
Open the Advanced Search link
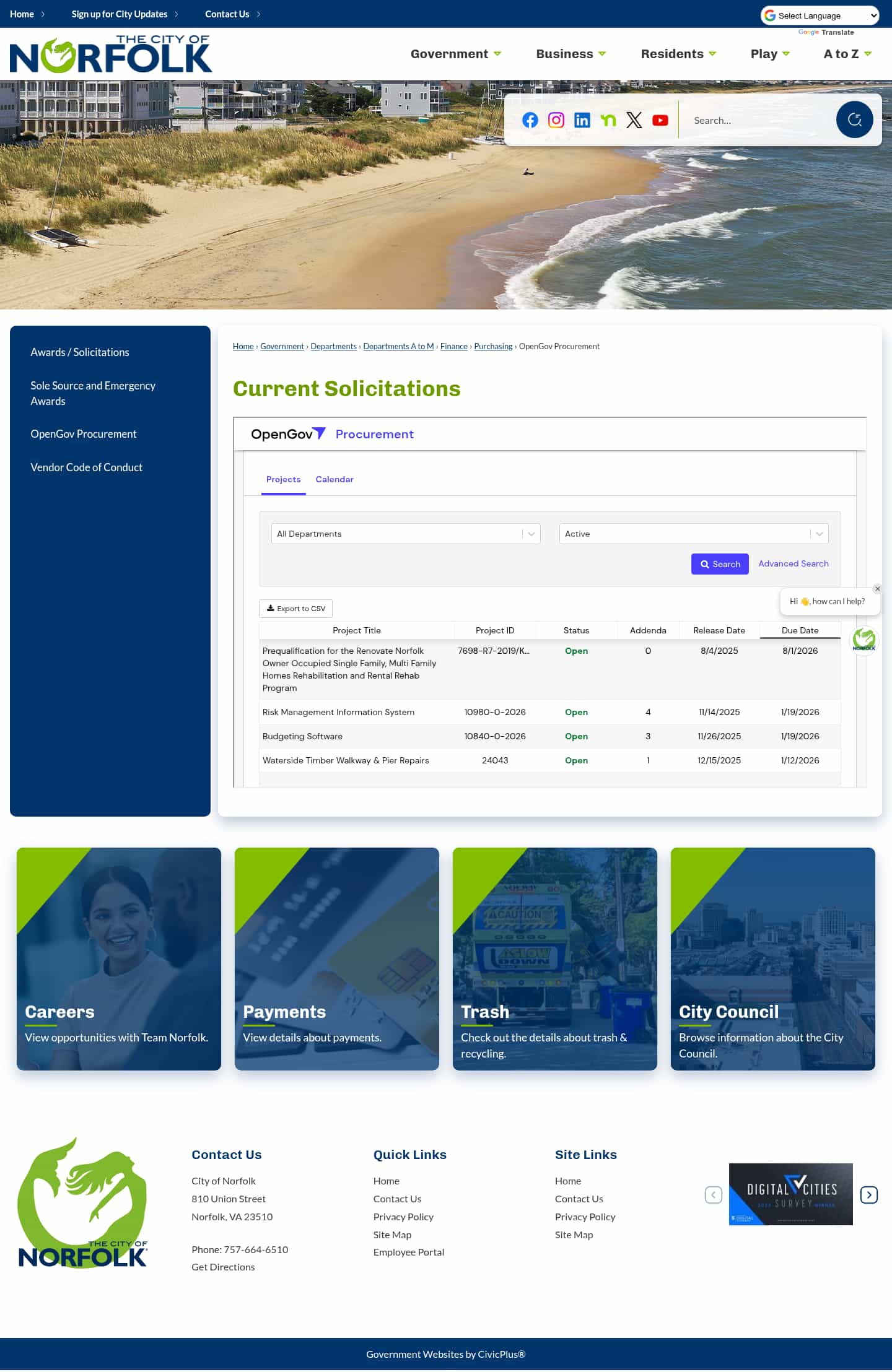(793, 563)
